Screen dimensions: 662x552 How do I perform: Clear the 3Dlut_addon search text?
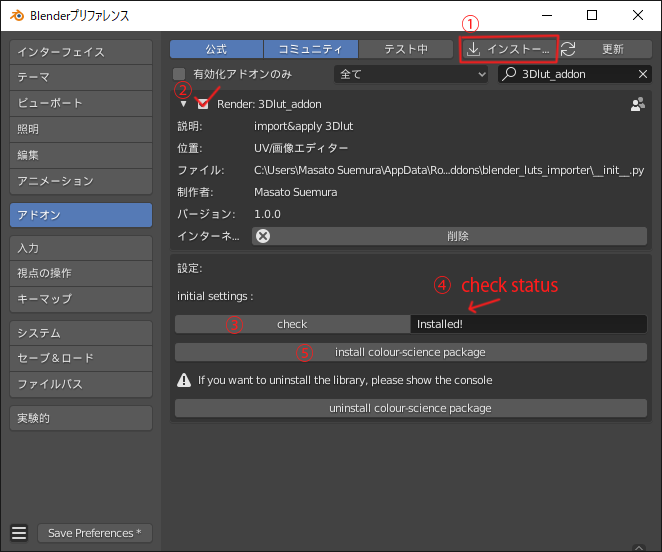[x=643, y=74]
